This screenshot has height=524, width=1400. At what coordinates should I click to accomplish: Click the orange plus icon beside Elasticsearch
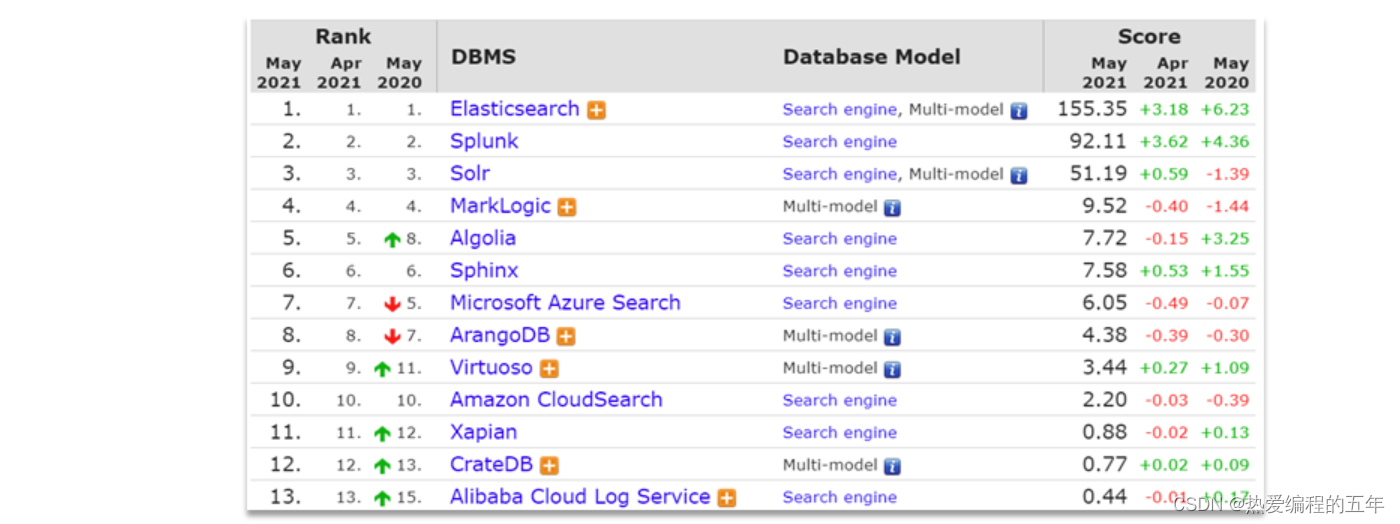(596, 110)
